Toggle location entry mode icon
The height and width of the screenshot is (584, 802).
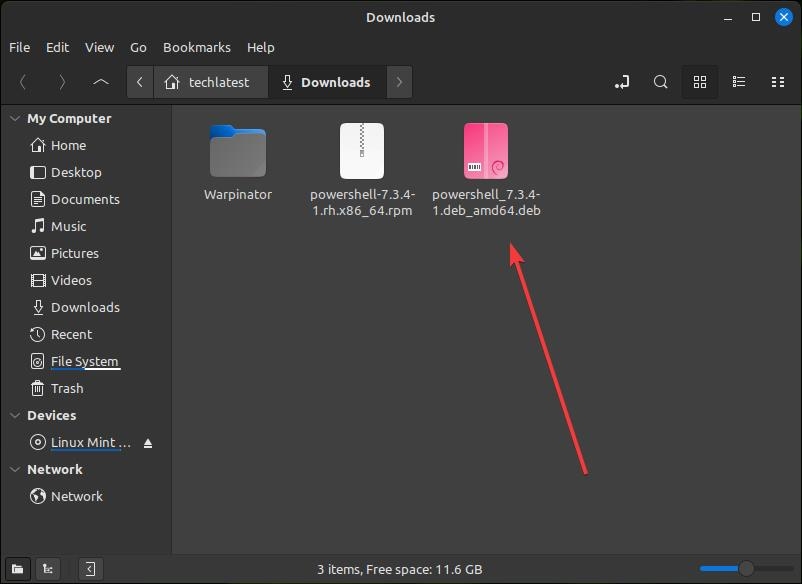pos(622,82)
